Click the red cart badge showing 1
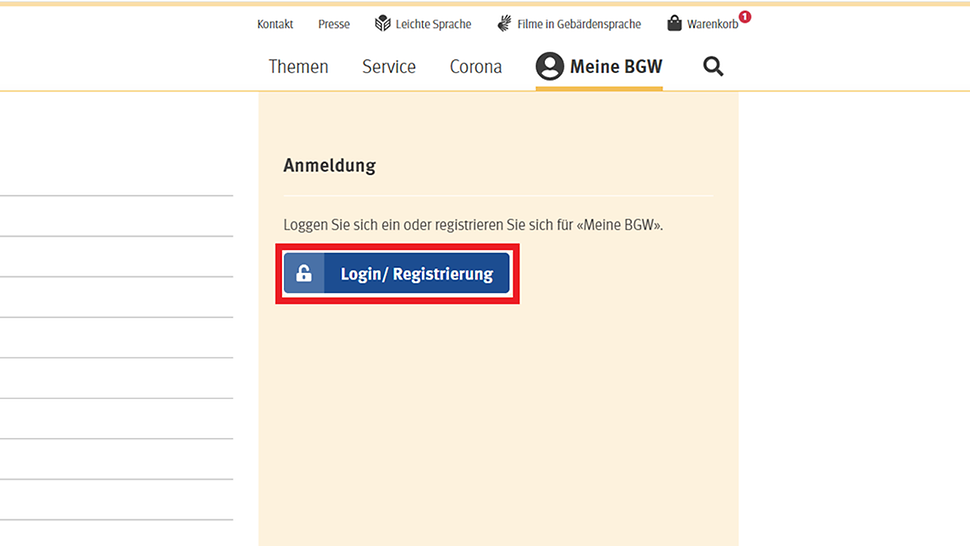This screenshot has width=970, height=546. (745, 17)
